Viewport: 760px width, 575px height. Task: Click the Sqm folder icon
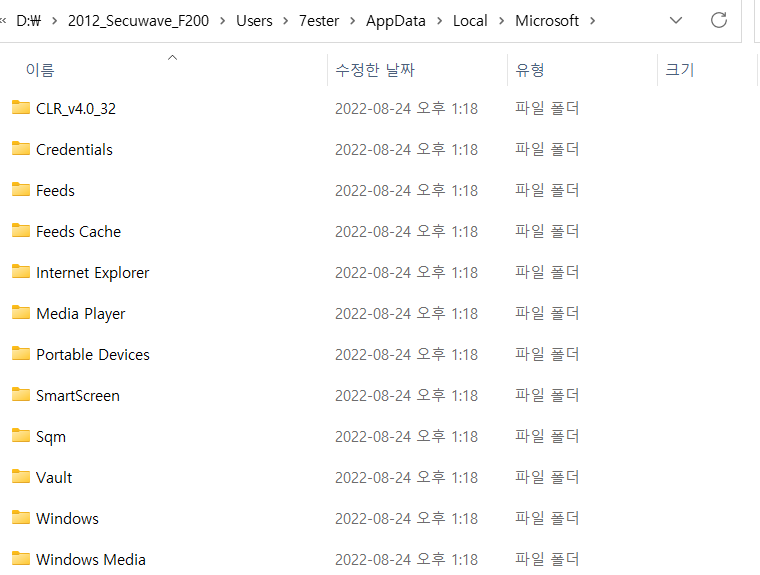coord(21,435)
